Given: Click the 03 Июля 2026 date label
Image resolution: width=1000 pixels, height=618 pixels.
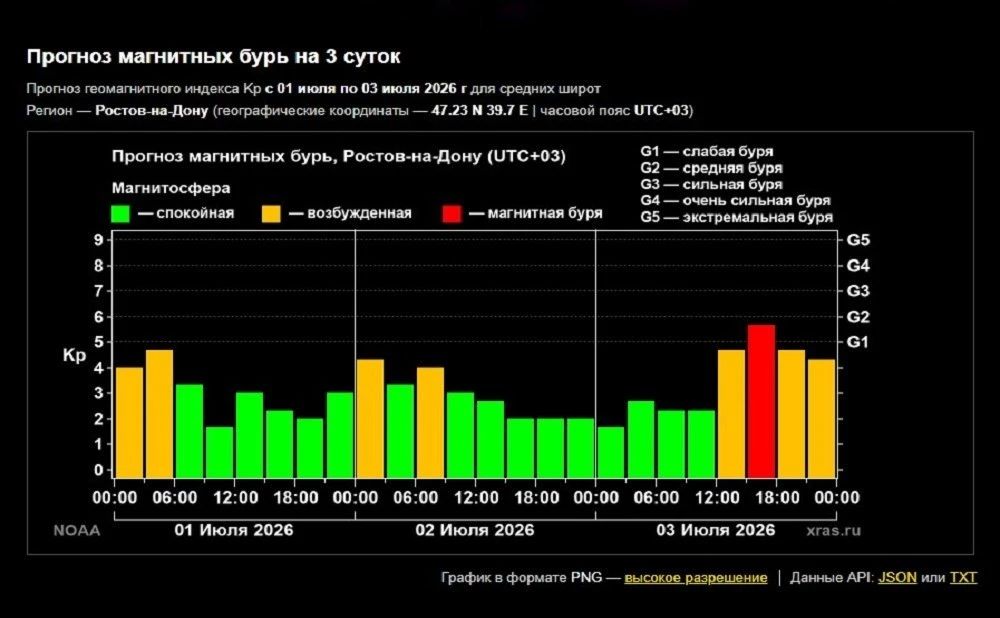Looking at the screenshot, I should click(x=716, y=530).
